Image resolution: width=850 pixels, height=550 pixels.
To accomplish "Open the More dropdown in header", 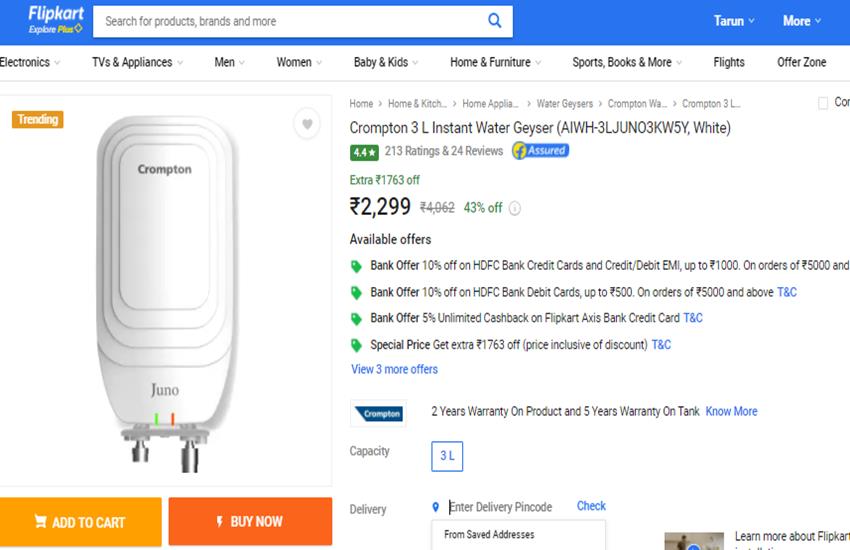I will point(802,21).
